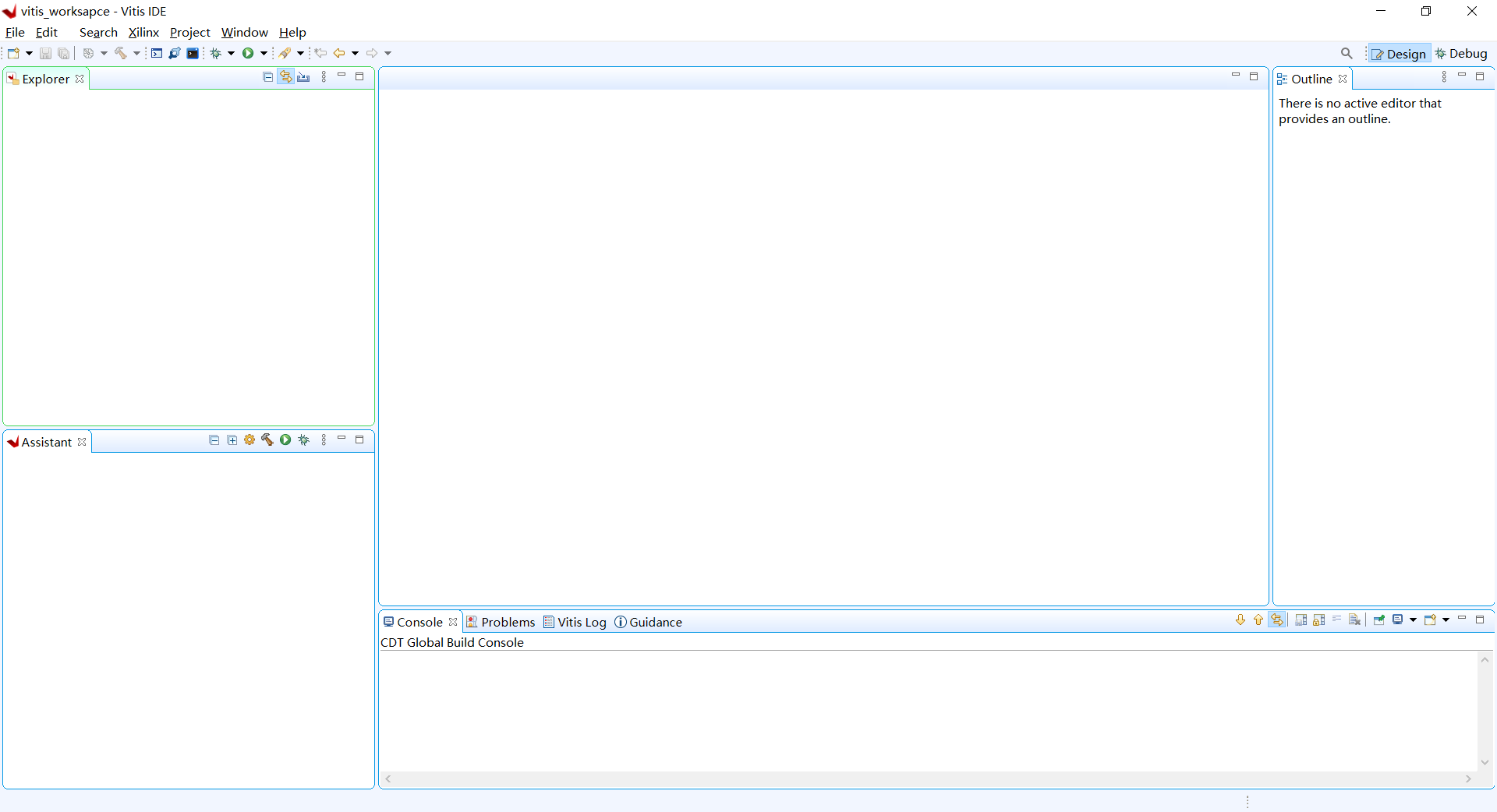Toggle the console Scroll Lock icon
Viewport: 1497px width, 812px height.
point(1319,620)
